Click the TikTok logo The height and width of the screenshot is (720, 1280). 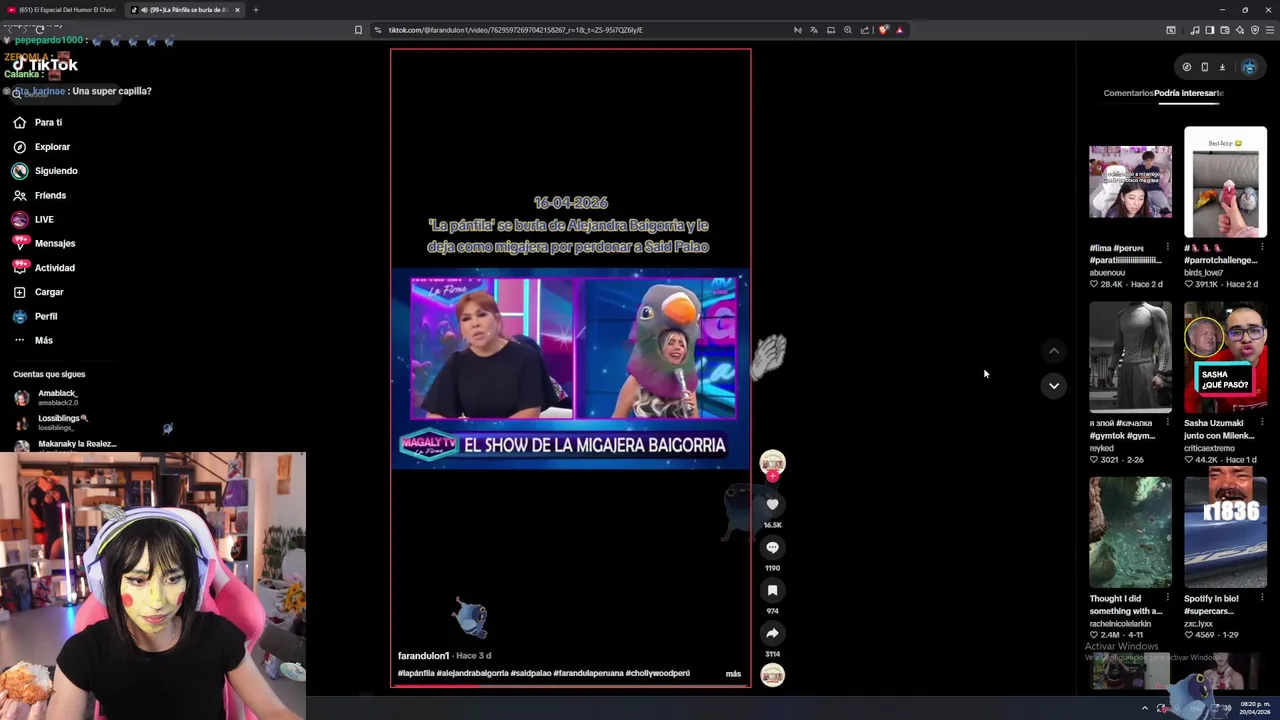pyautogui.click(x=46, y=65)
